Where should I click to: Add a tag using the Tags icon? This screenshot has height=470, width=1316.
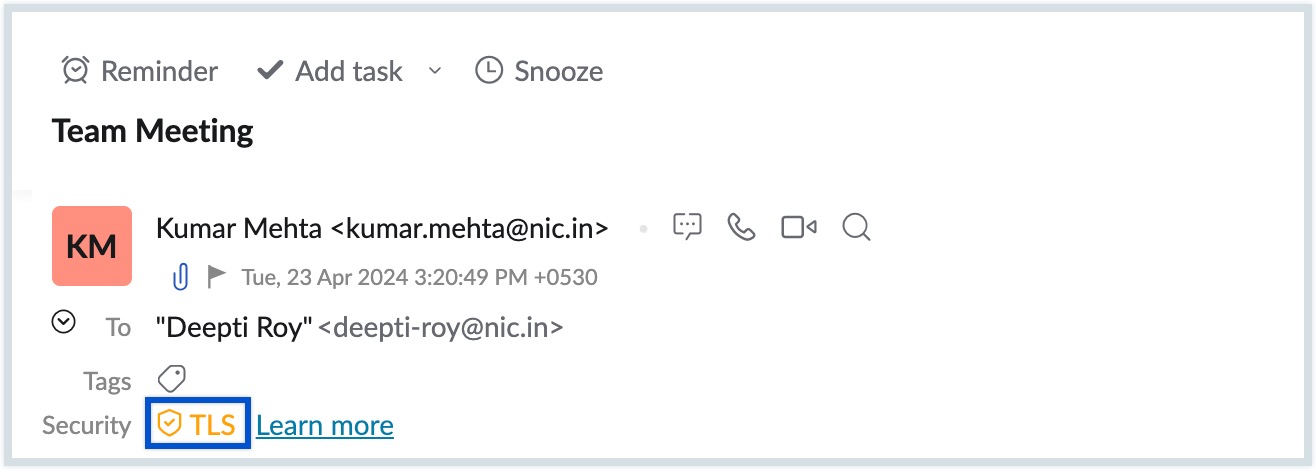(x=172, y=379)
